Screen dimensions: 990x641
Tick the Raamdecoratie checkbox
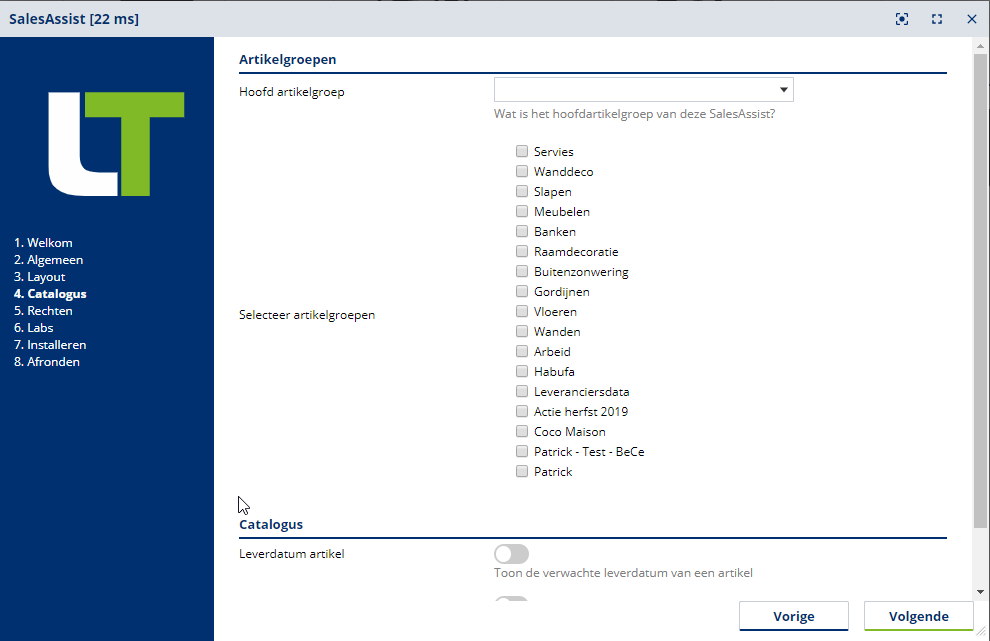pos(522,251)
